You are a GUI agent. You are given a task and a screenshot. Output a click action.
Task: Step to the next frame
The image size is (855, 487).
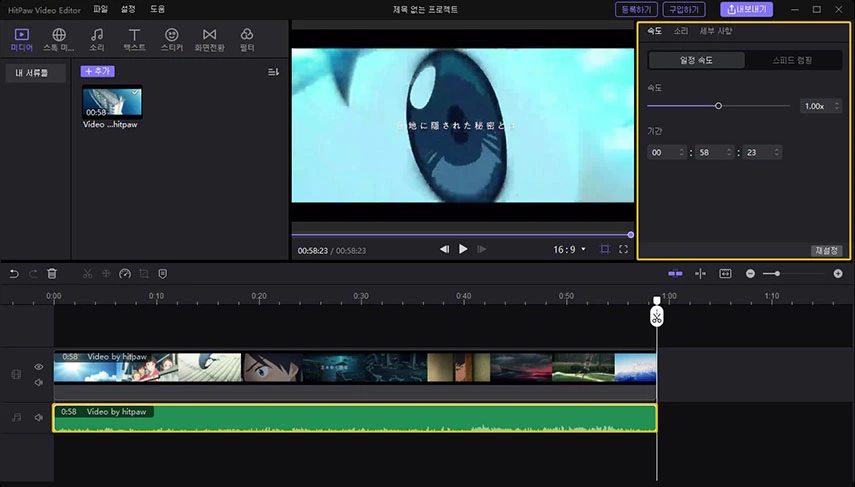tap(481, 249)
